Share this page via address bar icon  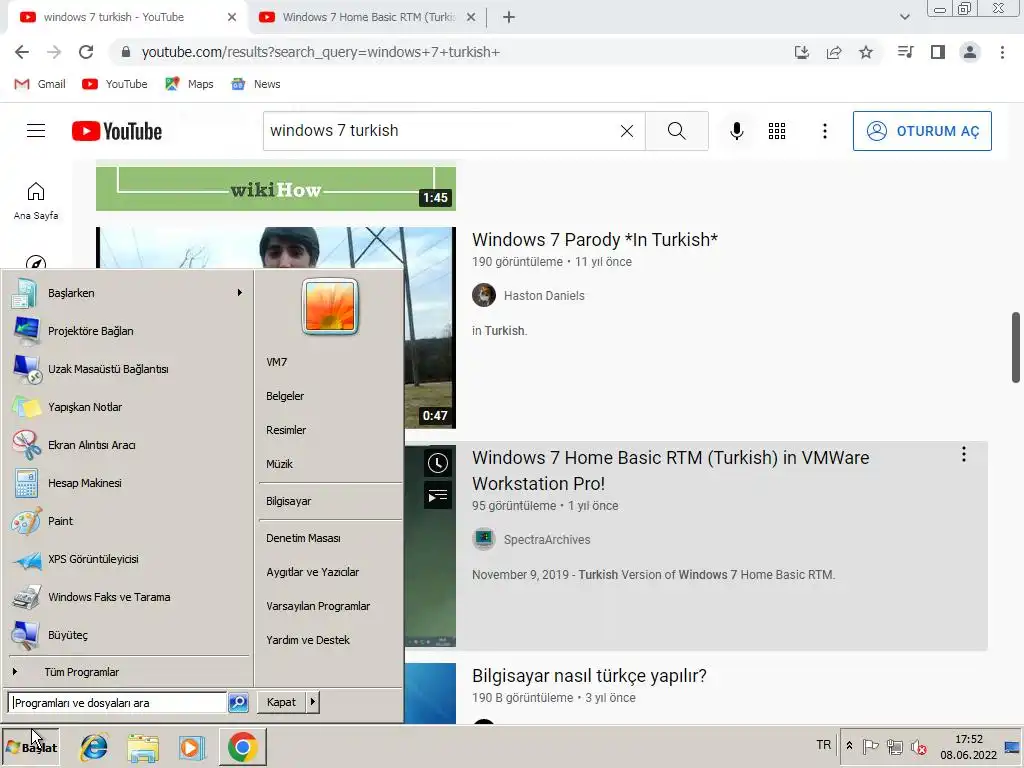point(834,52)
